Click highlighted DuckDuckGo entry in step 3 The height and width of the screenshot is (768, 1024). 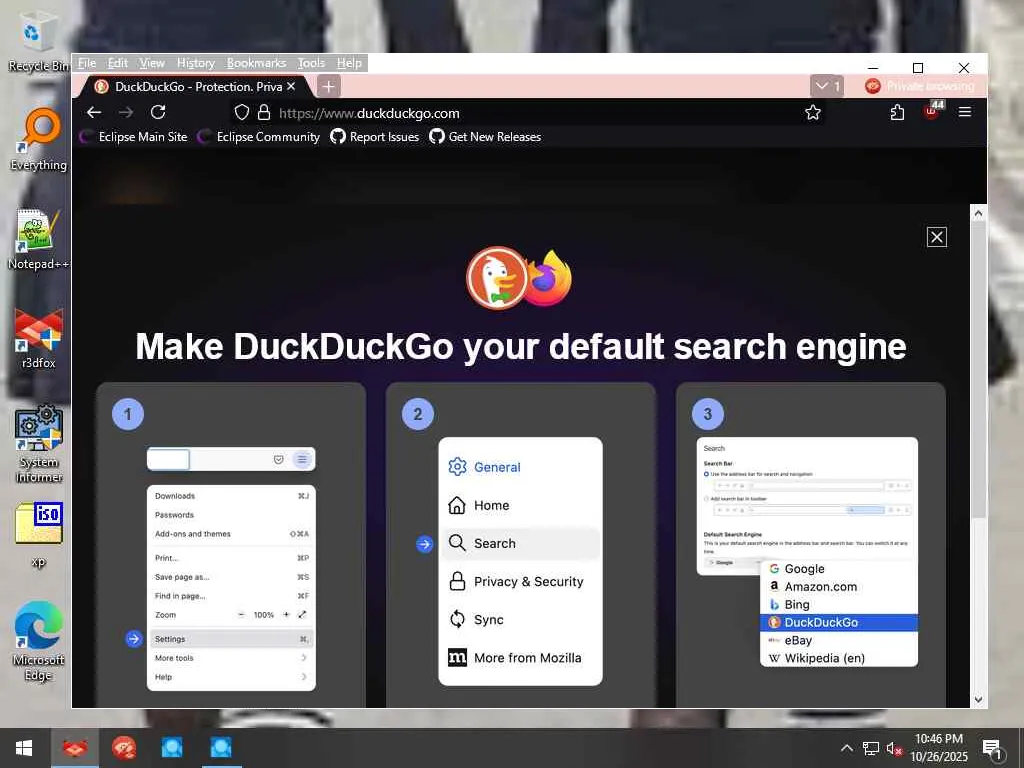[839, 622]
